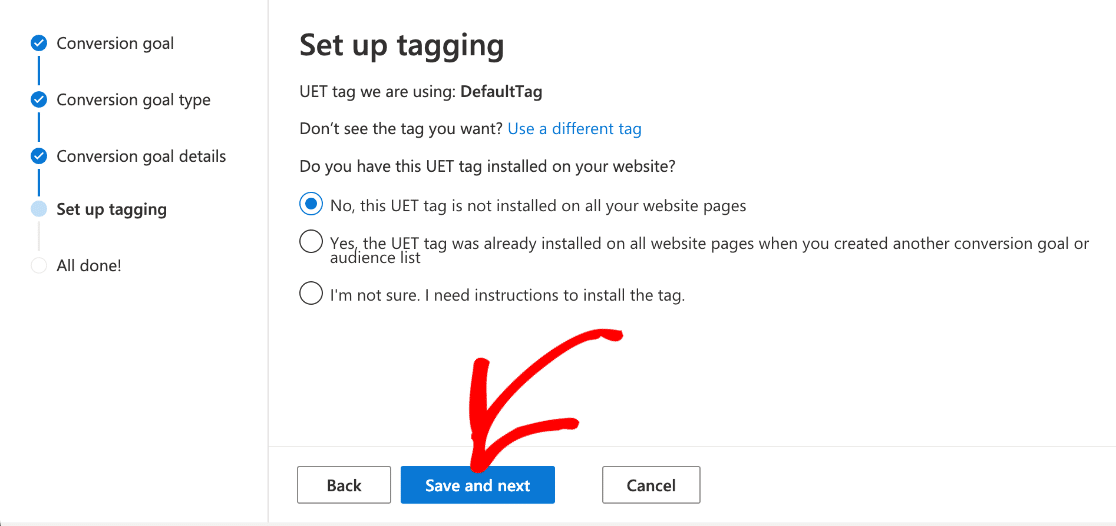Click the DefaultTag name text
This screenshot has width=1116, height=526.
click(x=501, y=92)
